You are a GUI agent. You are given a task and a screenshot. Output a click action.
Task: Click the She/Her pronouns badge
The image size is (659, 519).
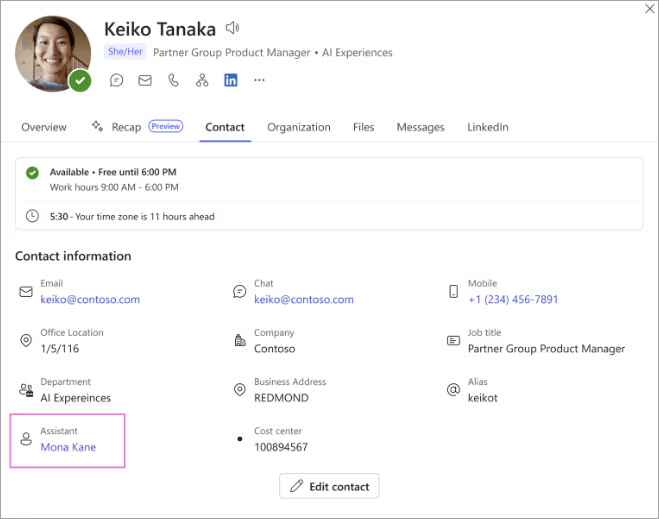tap(125, 52)
